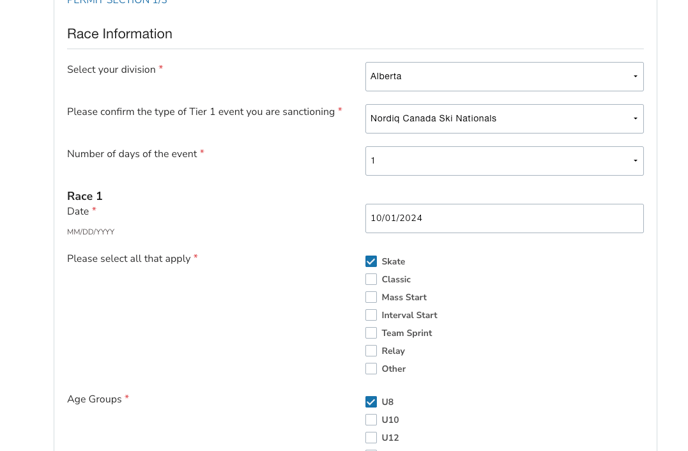Viewport: 688px width, 451px height.
Task: Open the number of days dropdown
Action: click(503, 161)
